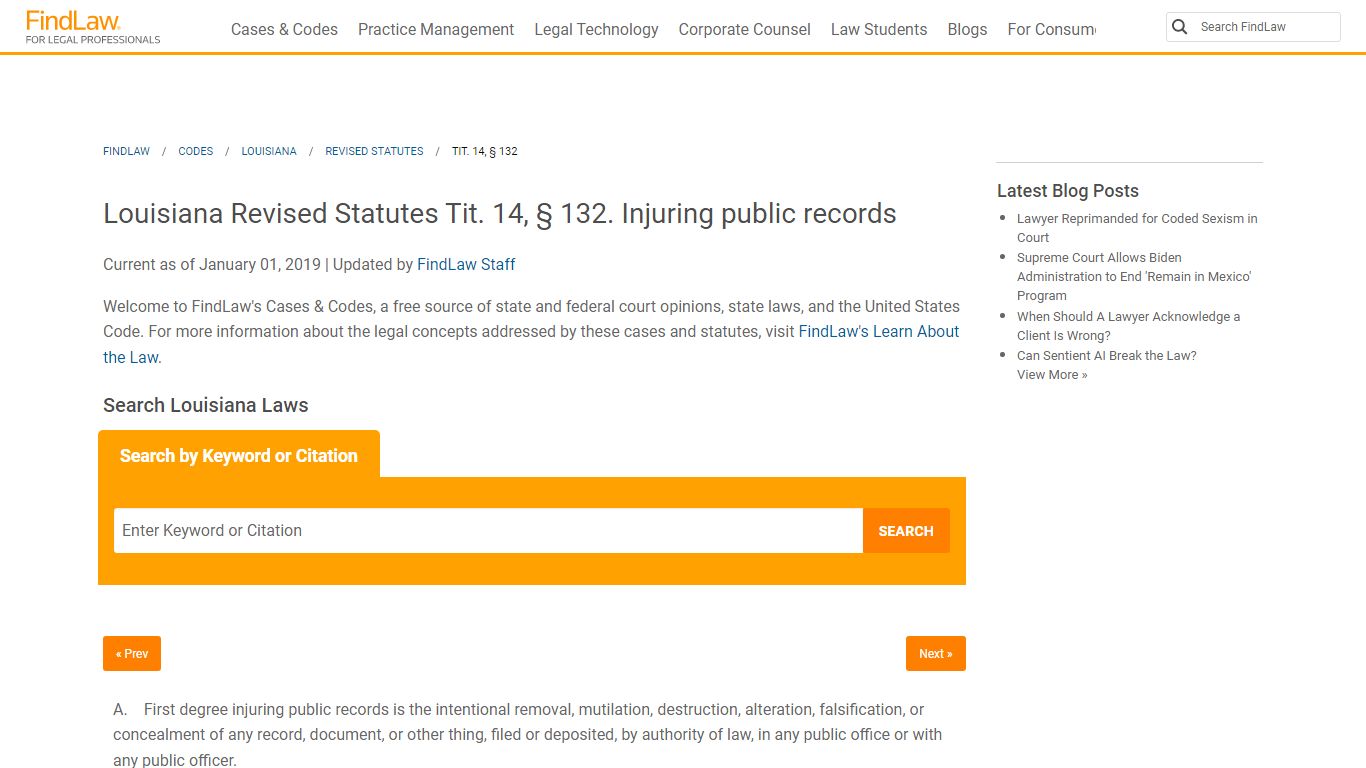Open Supreme Court Allows Biden Administration post
1366x768 pixels.
pos(1134,276)
